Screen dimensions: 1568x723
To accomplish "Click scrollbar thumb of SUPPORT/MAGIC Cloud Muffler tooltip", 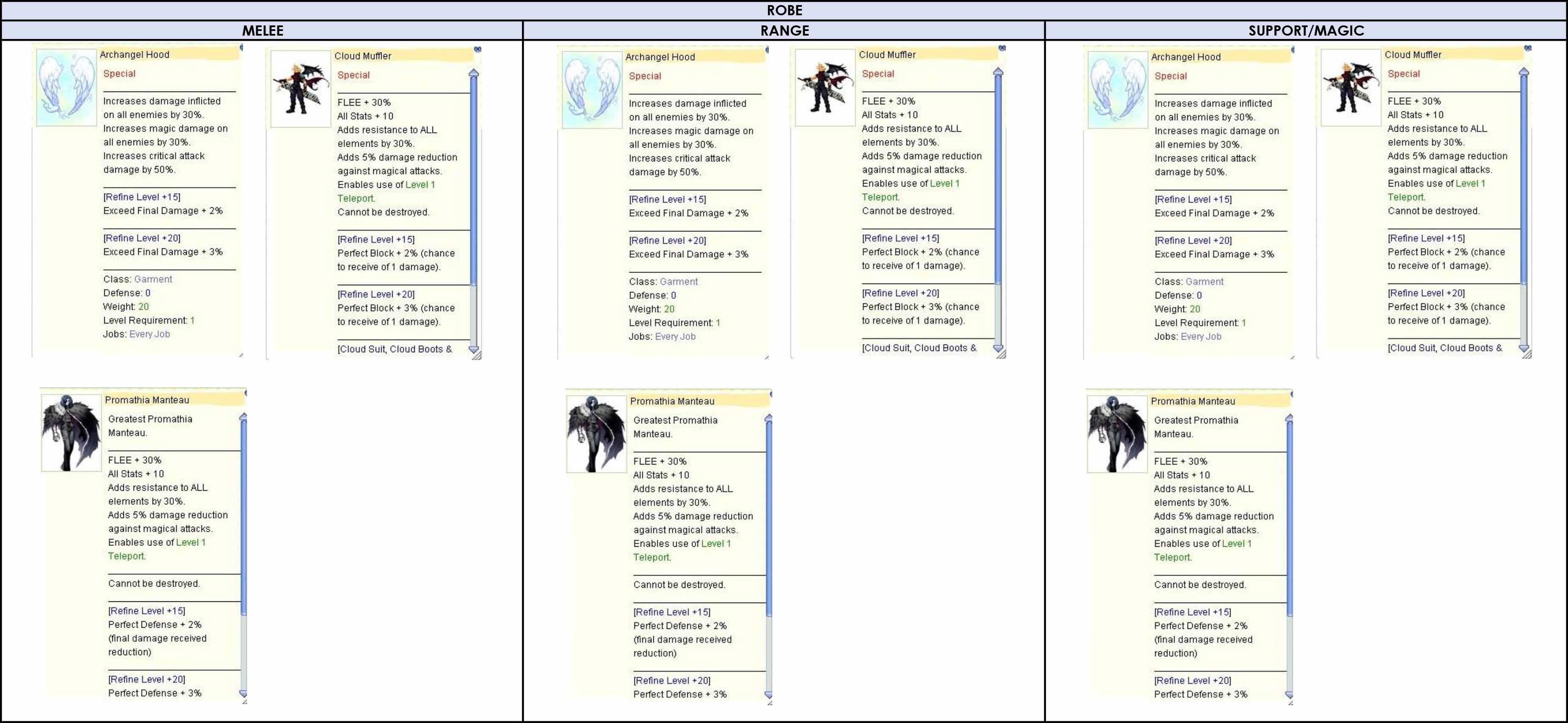I will tap(1524, 180).
